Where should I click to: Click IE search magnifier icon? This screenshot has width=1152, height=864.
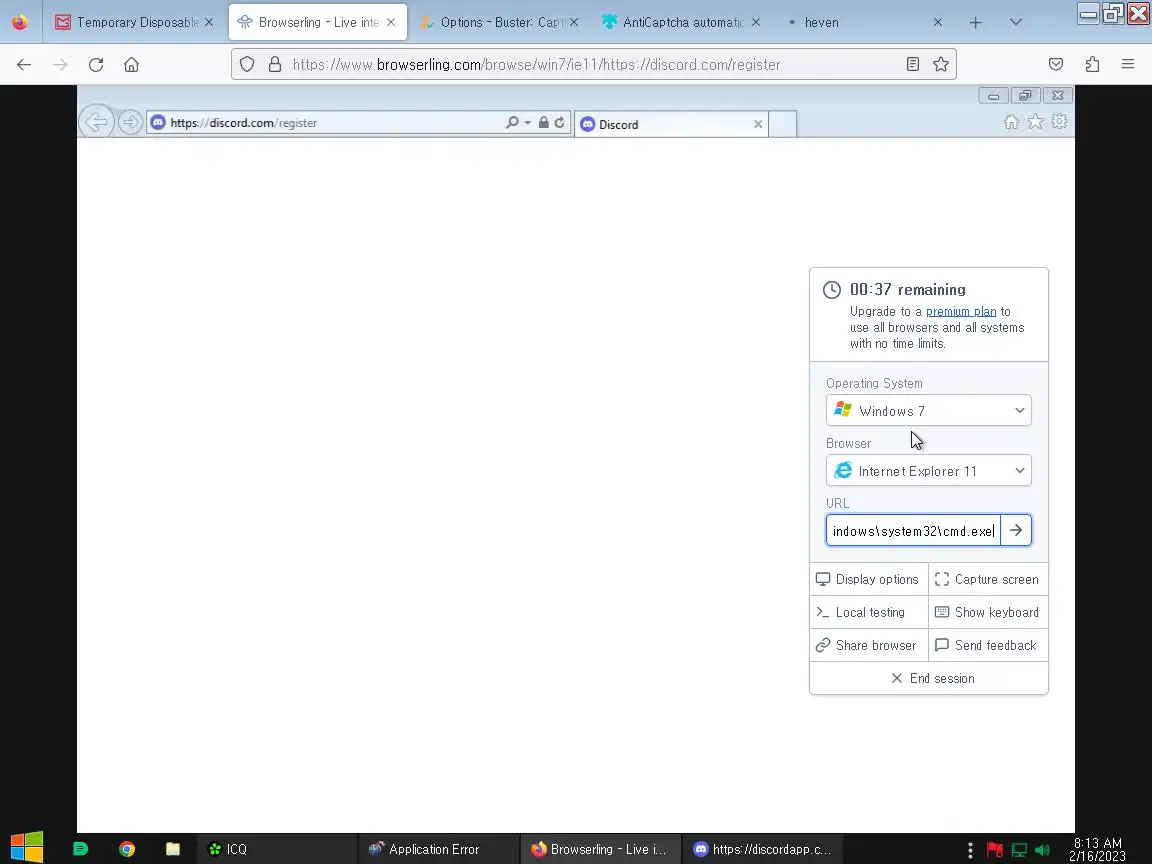(512, 123)
